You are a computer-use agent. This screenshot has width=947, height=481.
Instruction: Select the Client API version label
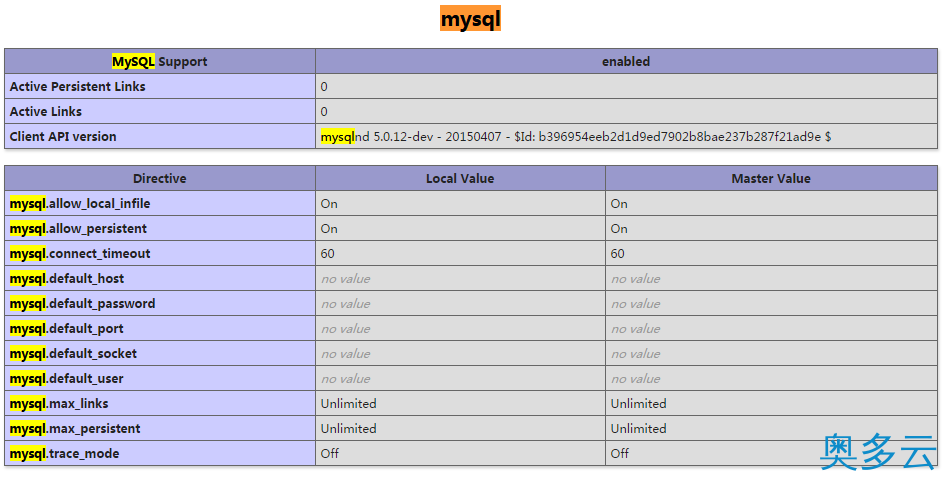point(63,137)
